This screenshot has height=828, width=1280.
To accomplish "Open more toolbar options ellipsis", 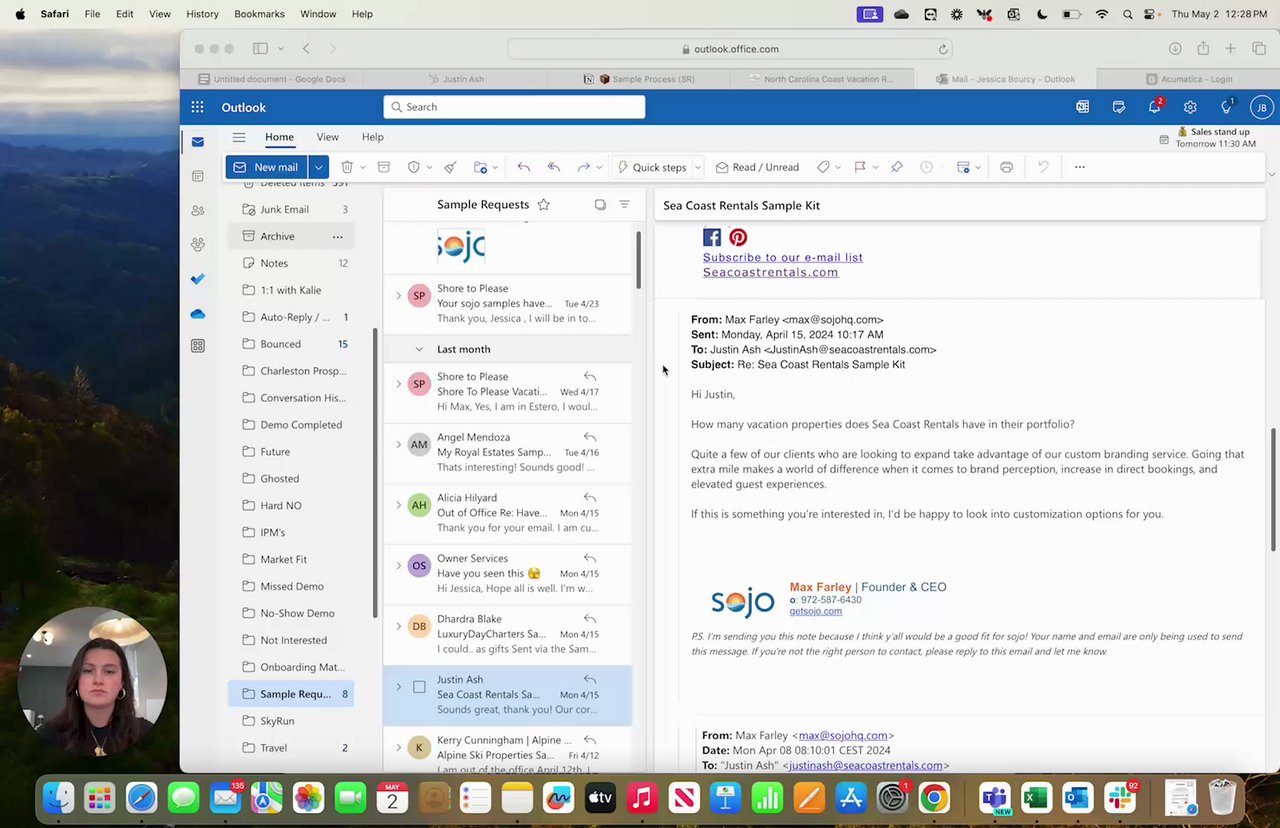I will (x=1080, y=167).
